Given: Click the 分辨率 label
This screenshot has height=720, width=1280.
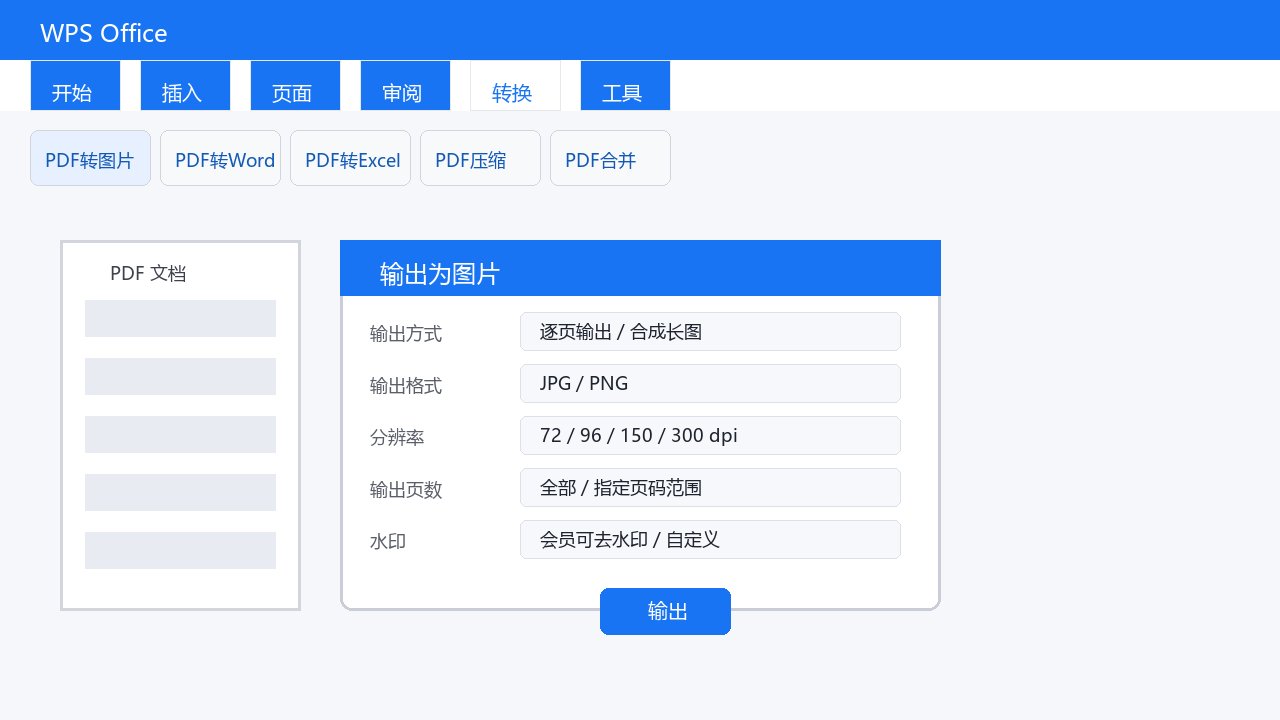Looking at the screenshot, I should [397, 438].
